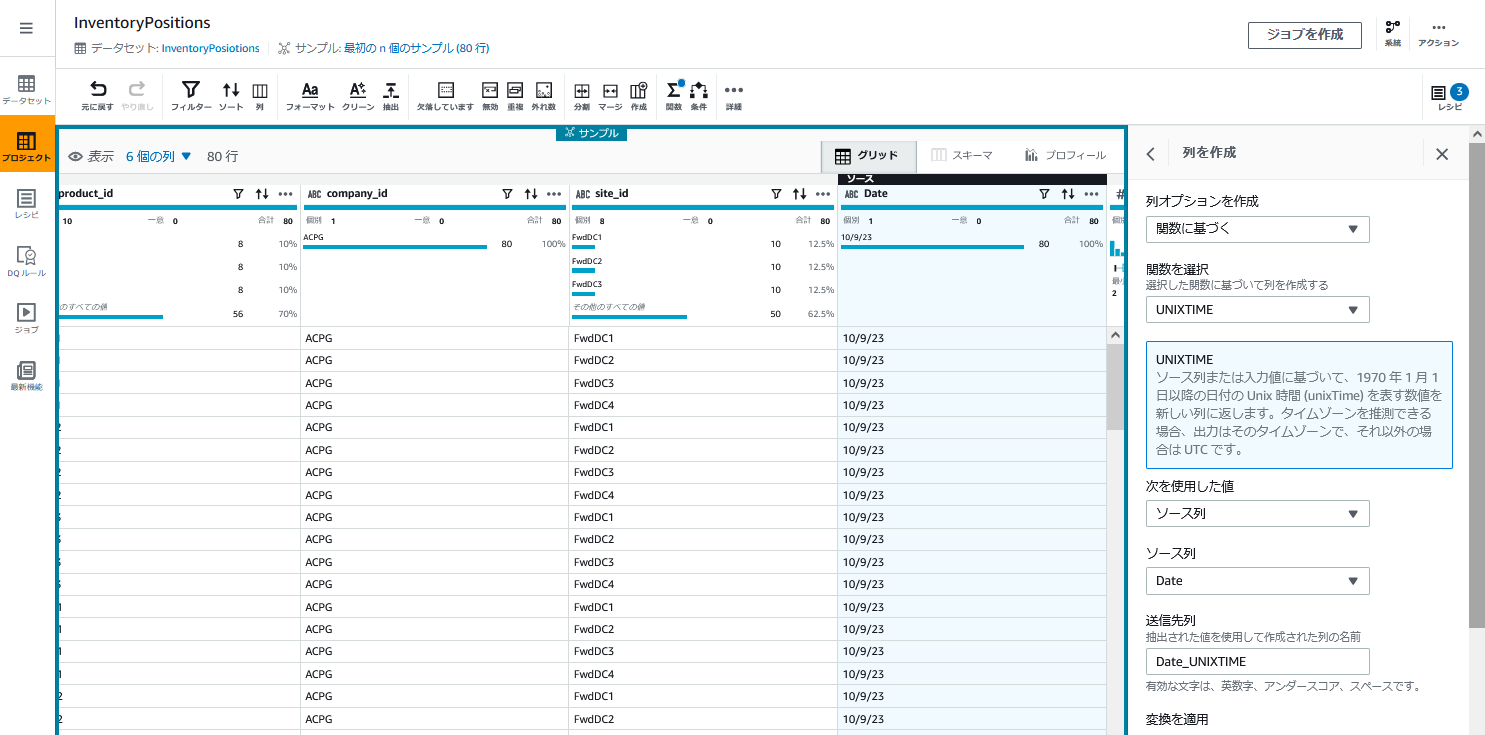Image resolution: width=1485 pixels, height=735 pixels.
Task: Go back from the 列を作成 panel
Action: pos(1151,154)
